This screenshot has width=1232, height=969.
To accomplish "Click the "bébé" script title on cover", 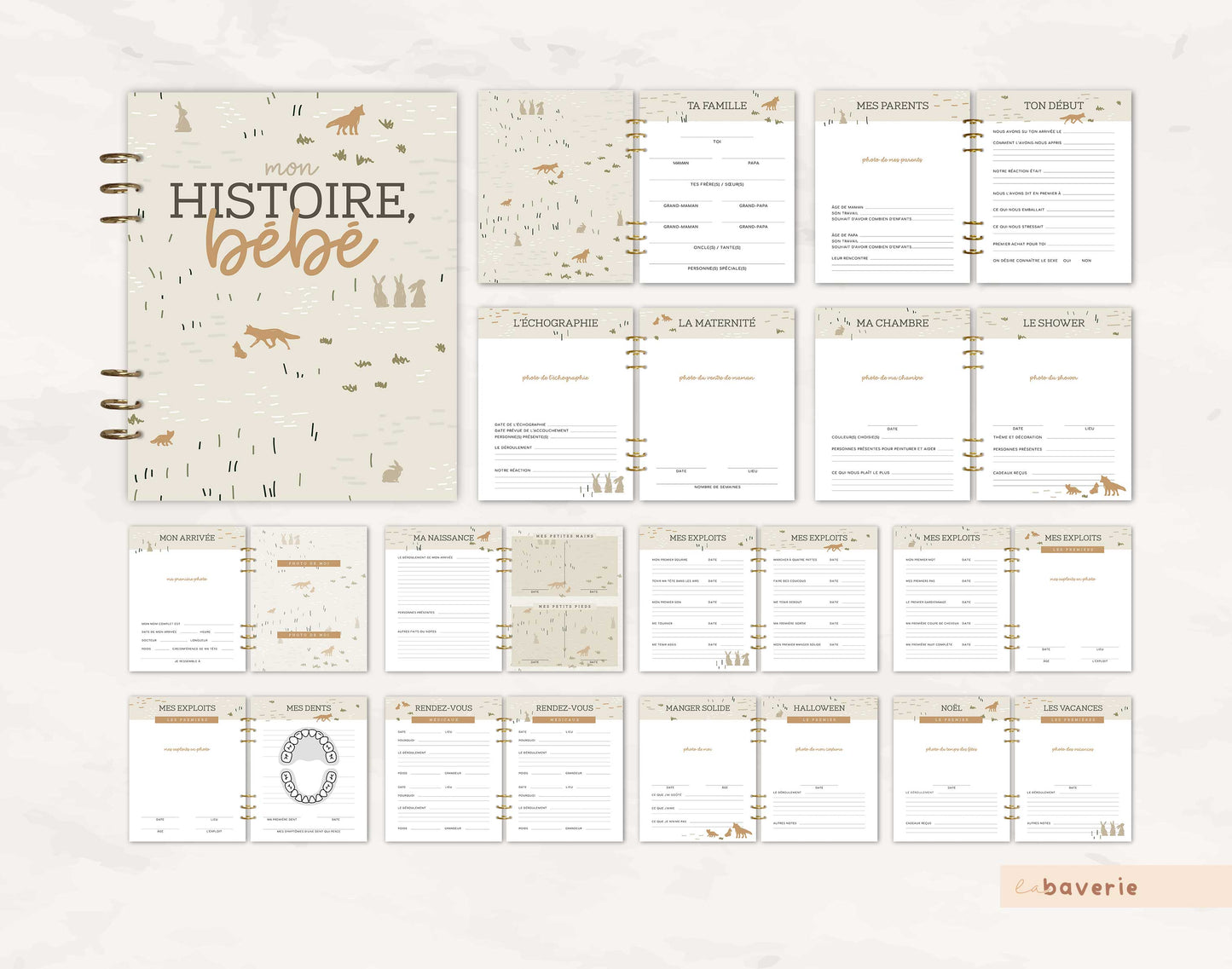I will tap(292, 245).
